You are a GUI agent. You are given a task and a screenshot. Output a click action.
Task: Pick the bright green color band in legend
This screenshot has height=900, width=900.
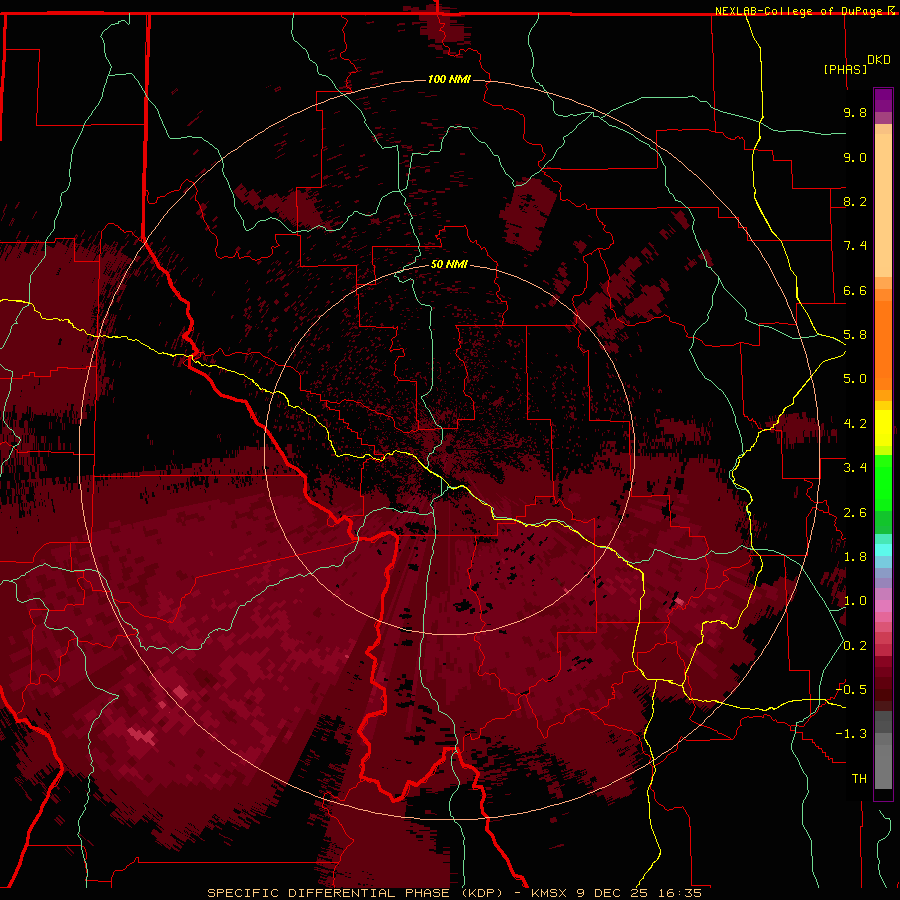click(x=883, y=482)
